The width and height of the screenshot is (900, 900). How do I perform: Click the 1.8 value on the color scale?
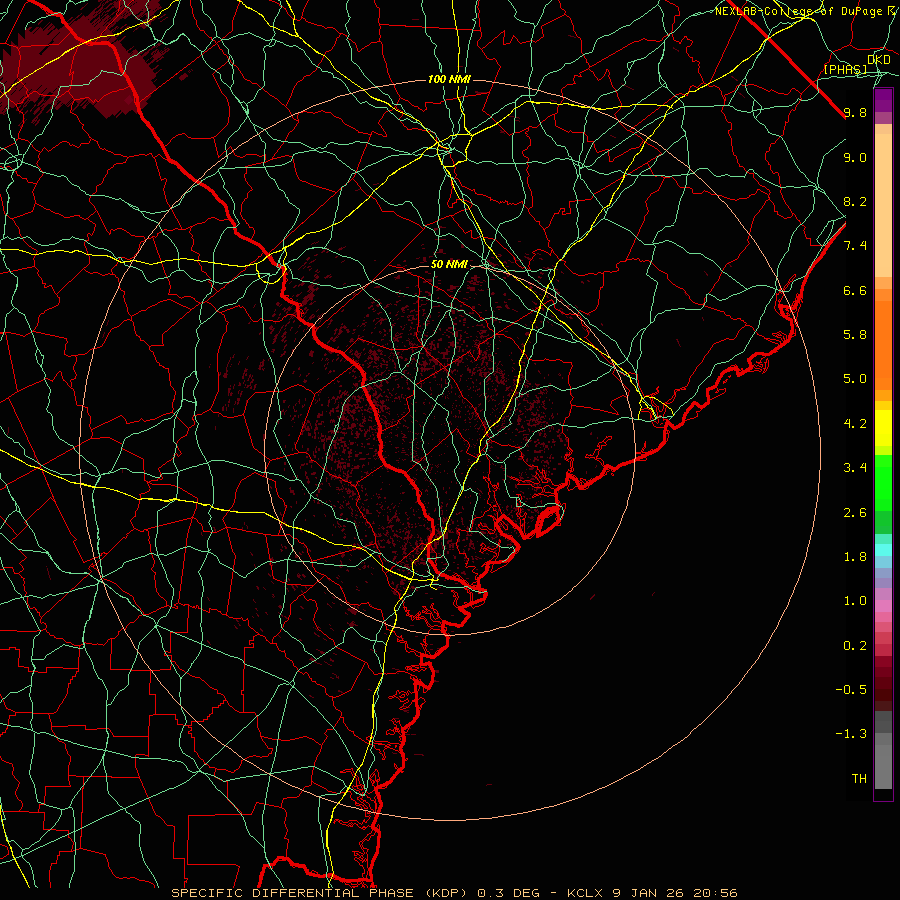pyautogui.click(x=855, y=557)
